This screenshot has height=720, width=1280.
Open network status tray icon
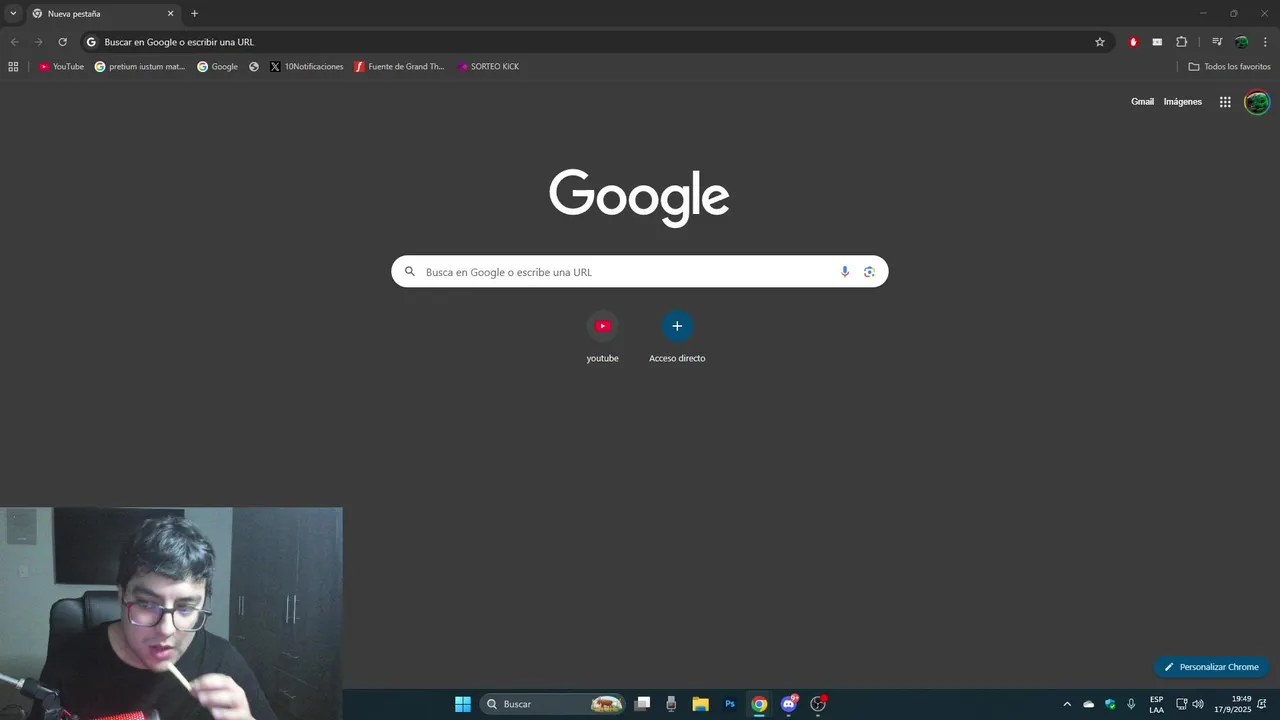1181,704
